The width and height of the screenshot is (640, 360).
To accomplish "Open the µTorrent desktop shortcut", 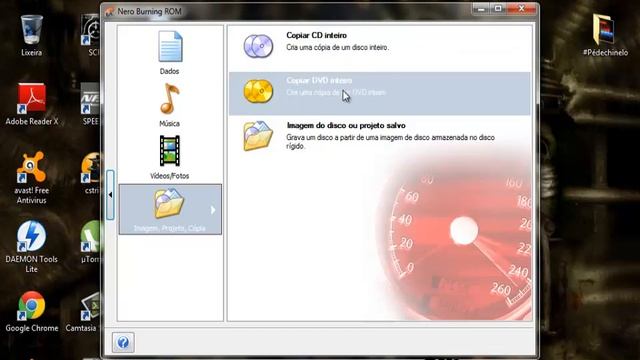I will (x=91, y=242).
